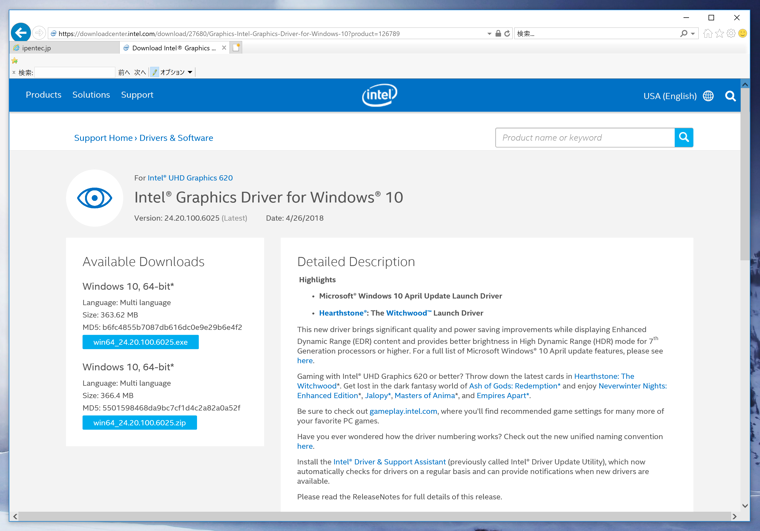Click the horizontal scrollbar left arrow
The image size is (760, 531).
[15, 516]
